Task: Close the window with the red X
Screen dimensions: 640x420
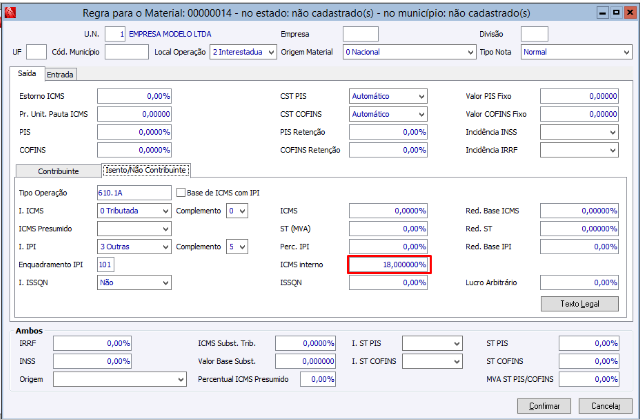Action: pyautogui.click(x=630, y=13)
